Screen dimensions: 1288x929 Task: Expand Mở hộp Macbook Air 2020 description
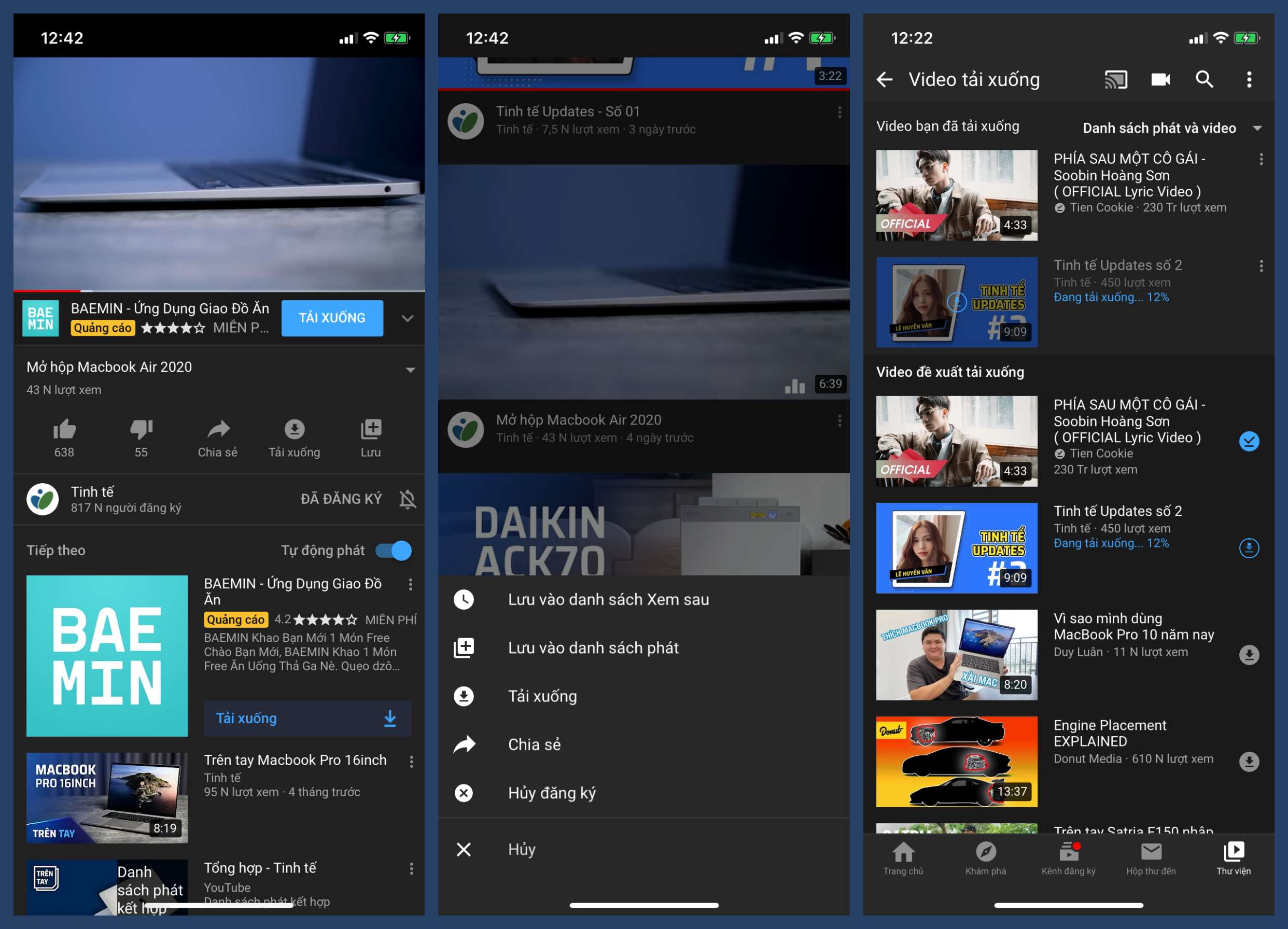410,370
